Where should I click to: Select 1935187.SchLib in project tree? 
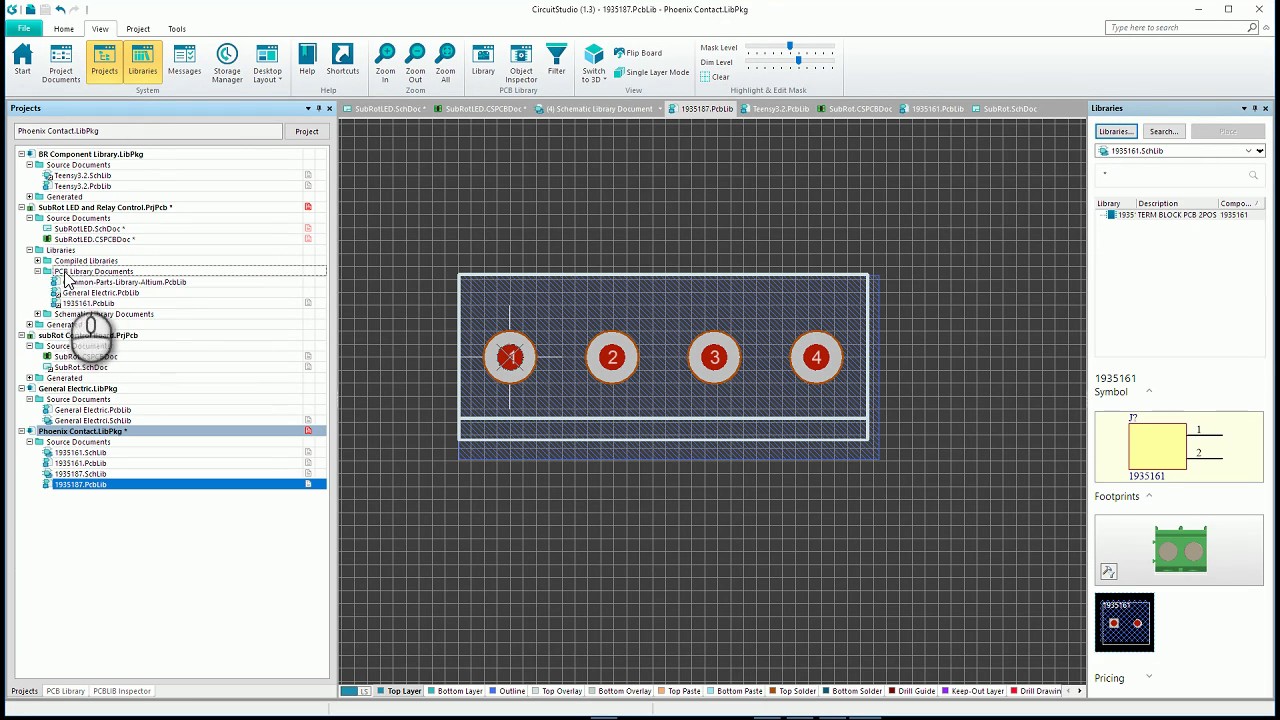(80, 474)
